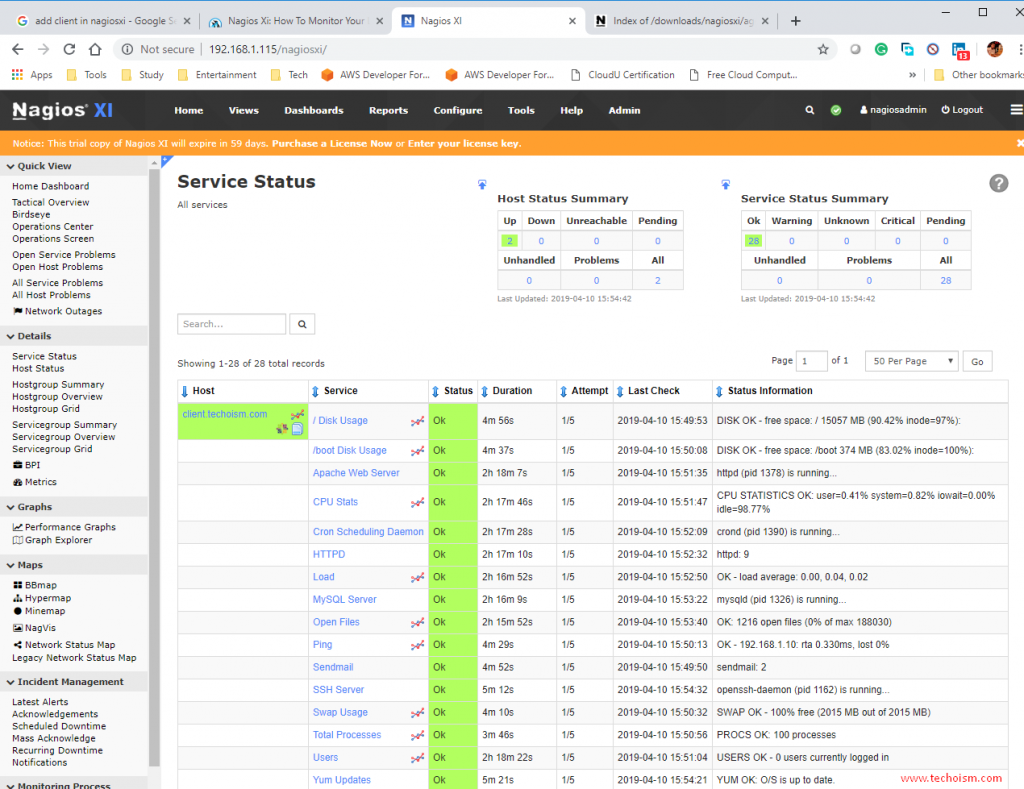
Task: Click the green Ok count 28
Action: (x=754, y=241)
